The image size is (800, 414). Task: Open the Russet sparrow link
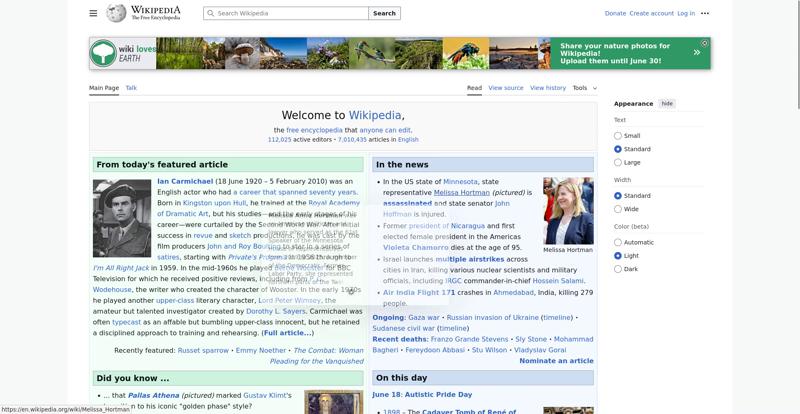pos(203,350)
